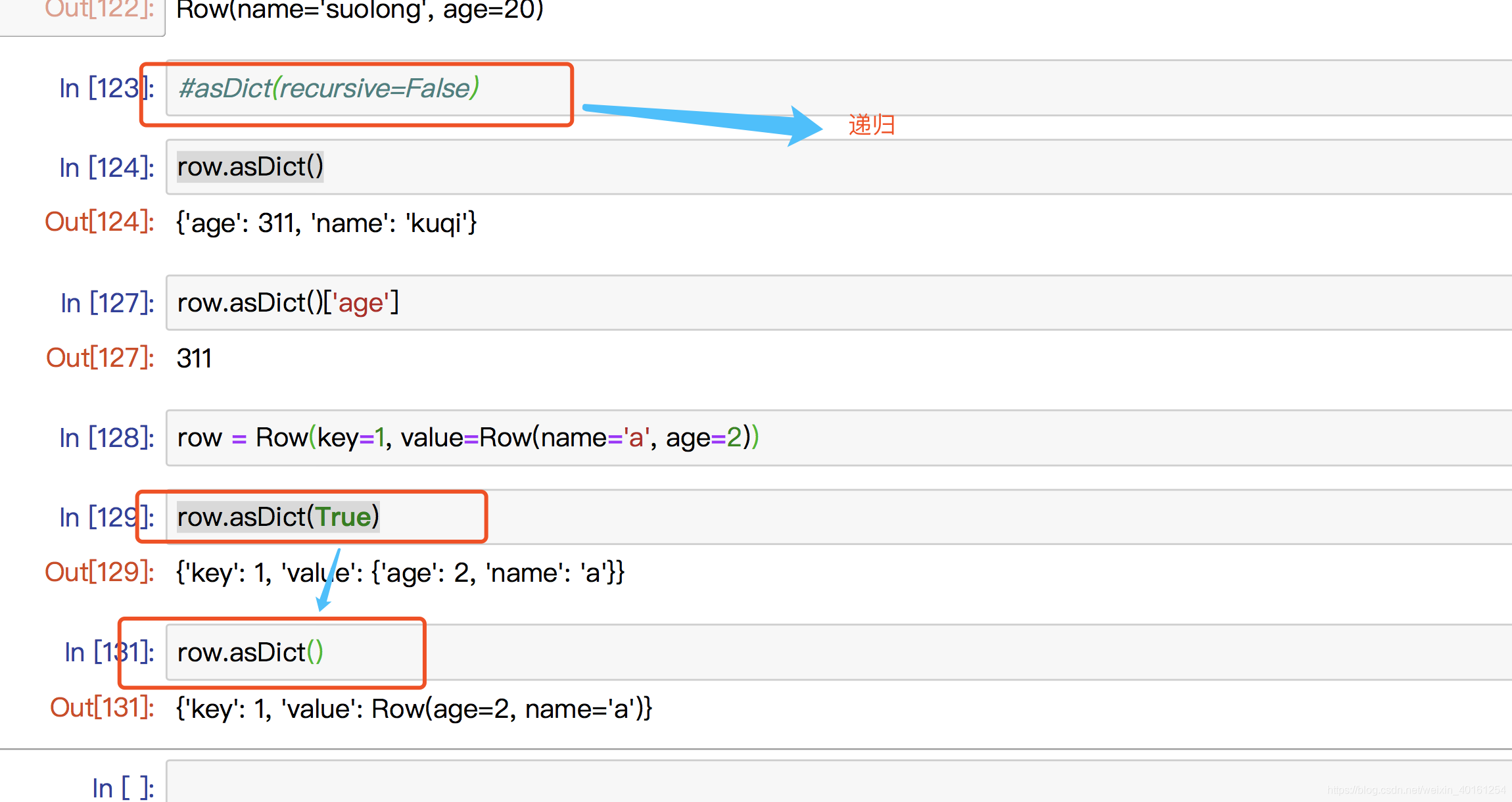Click the Out[127] prompt label
This screenshot has width=1512, height=802.
tap(100, 358)
